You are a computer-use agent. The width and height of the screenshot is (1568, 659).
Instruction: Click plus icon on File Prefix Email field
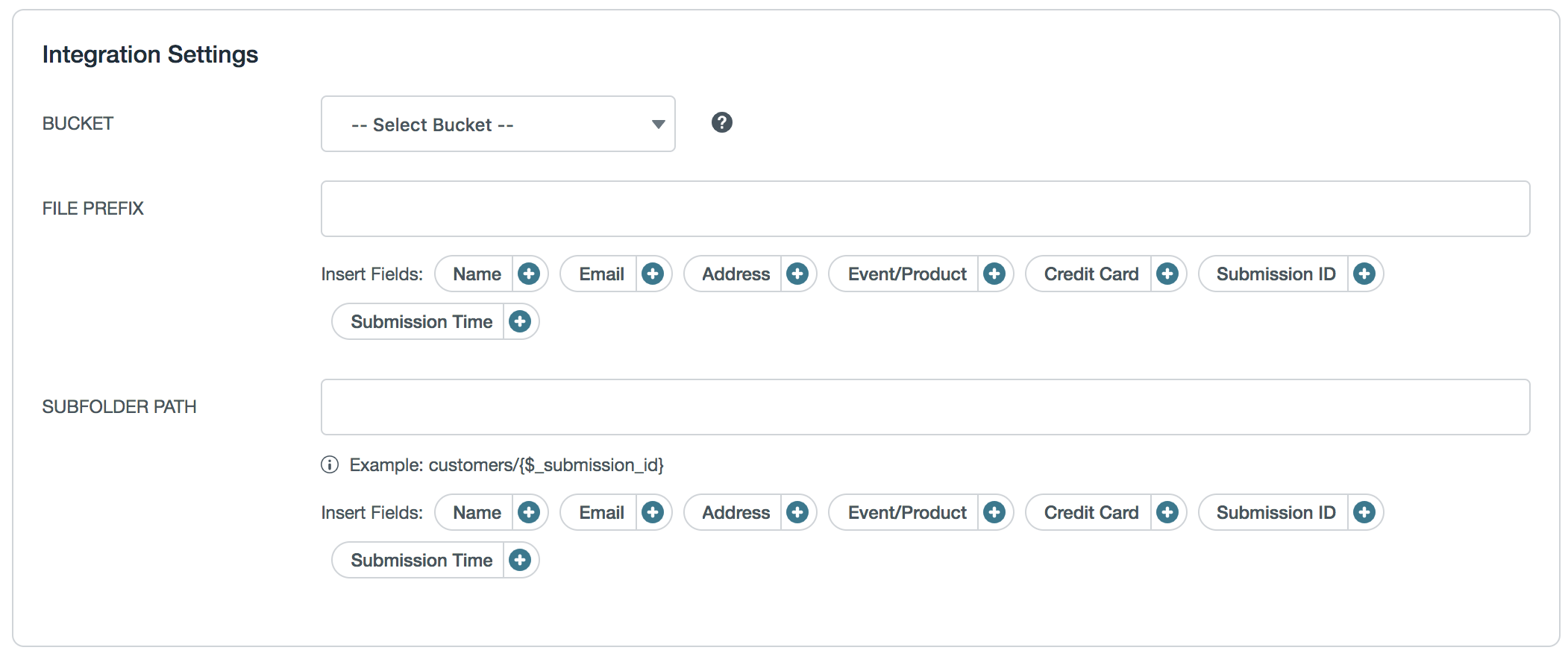(653, 274)
